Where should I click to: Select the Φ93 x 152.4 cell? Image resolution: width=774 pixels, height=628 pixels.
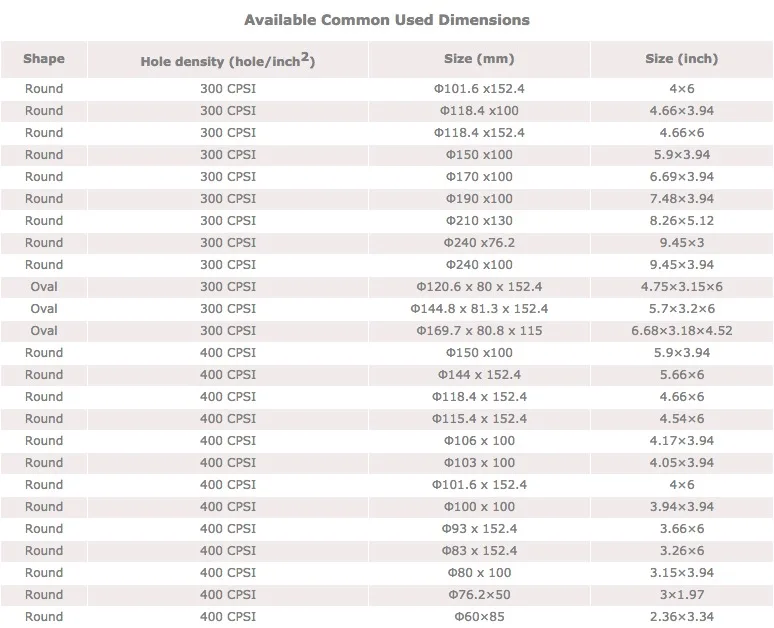(479, 529)
